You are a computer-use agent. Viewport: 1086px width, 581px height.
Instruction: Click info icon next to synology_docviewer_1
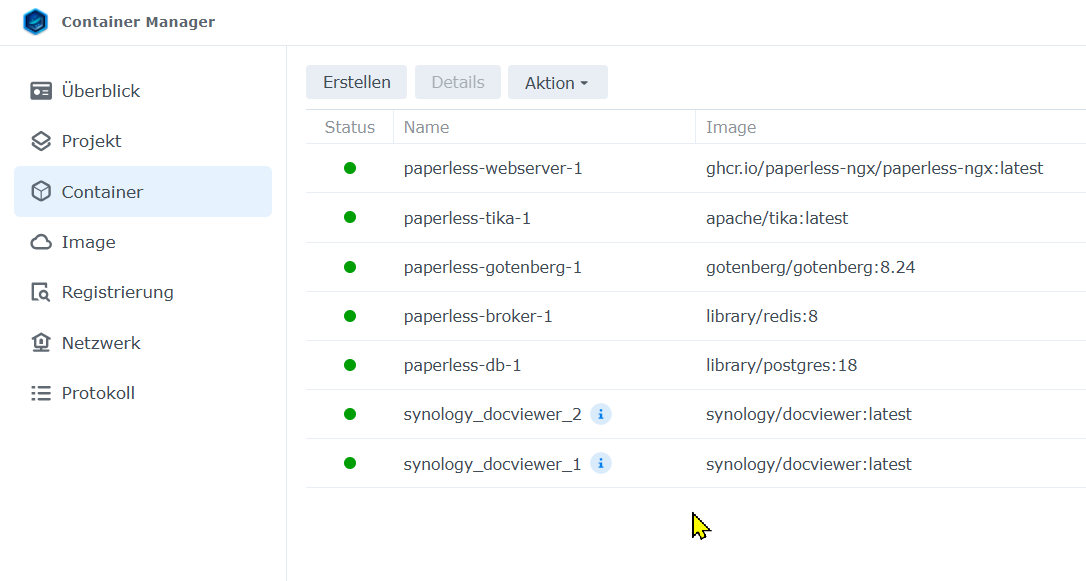click(x=600, y=464)
